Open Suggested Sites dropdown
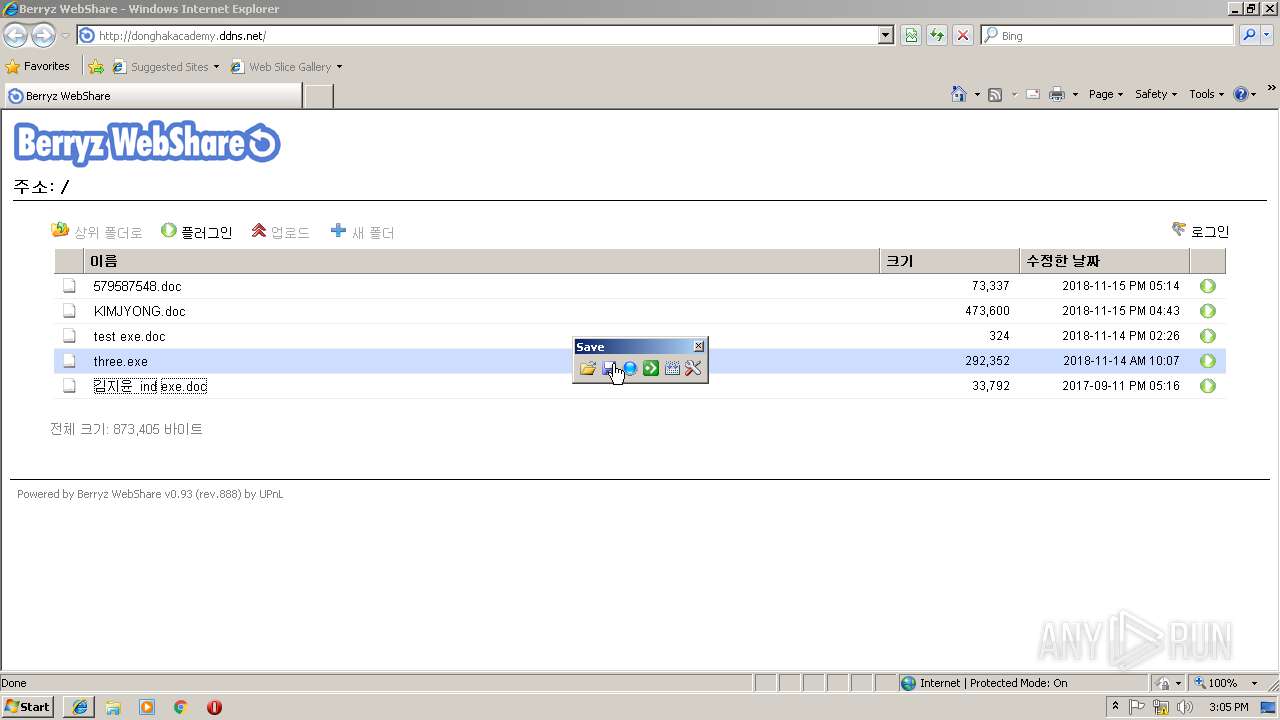The height and width of the screenshot is (720, 1280). tap(165, 67)
